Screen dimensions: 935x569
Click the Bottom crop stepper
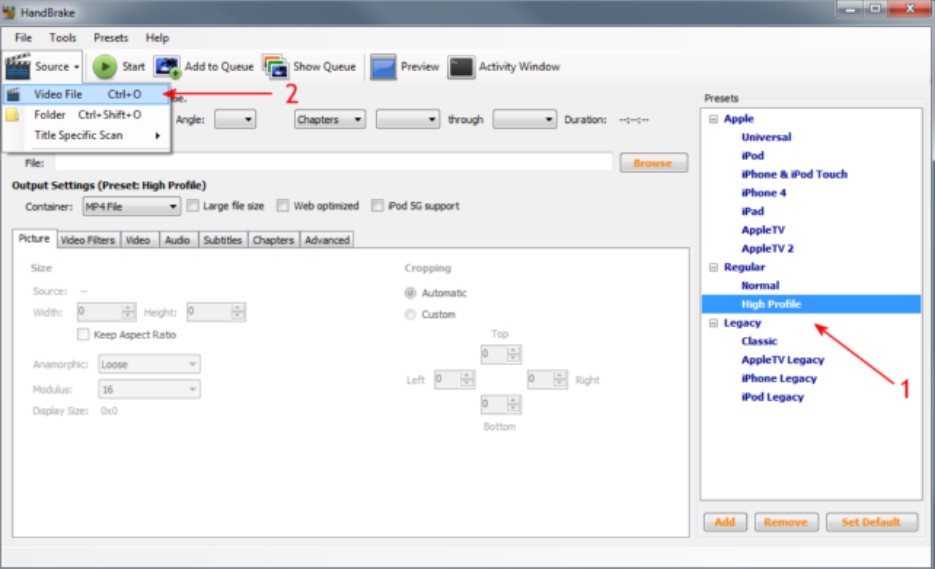(x=501, y=404)
